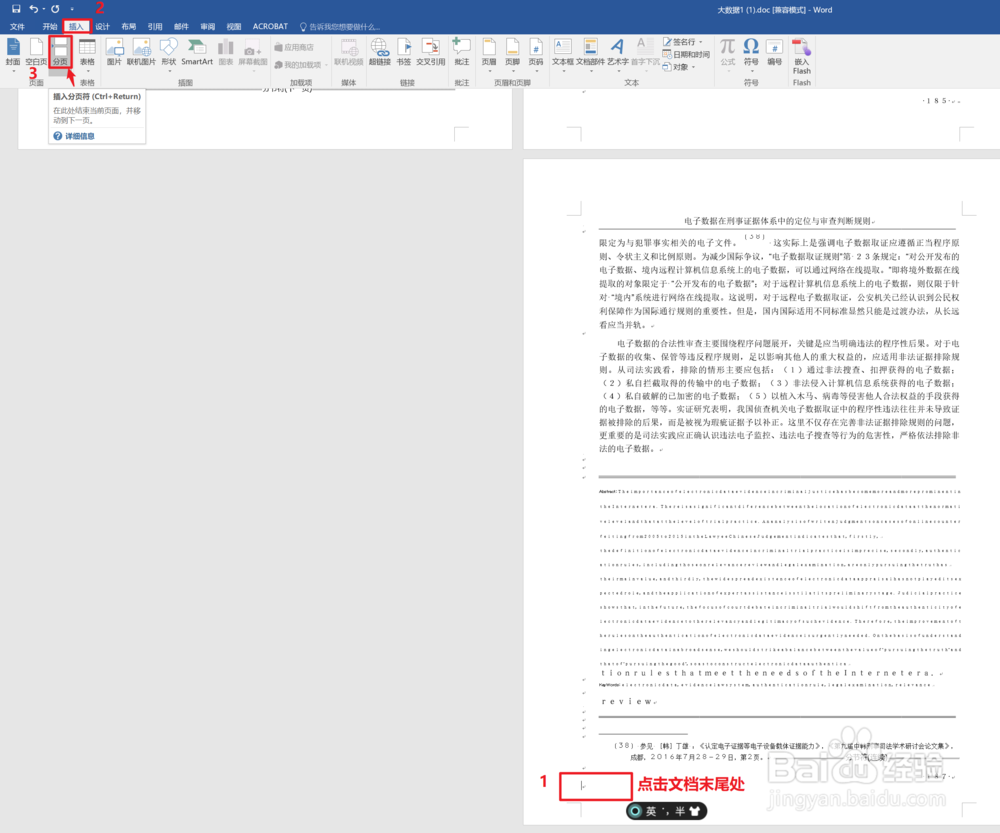This screenshot has width=1000, height=833.
Task: Insert a cover page (封面)
Action: pyautogui.click(x=13, y=51)
